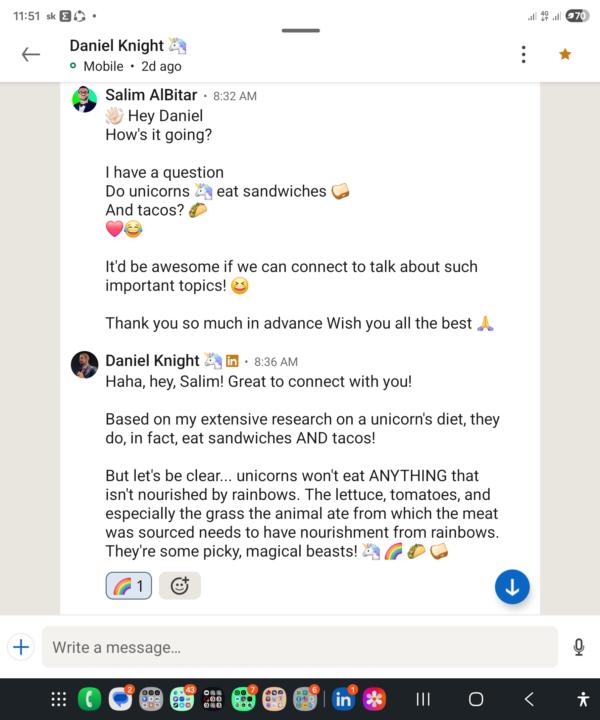Launch the Phone app from taskbar
The width and height of the screenshot is (600, 720).
pos(90,699)
